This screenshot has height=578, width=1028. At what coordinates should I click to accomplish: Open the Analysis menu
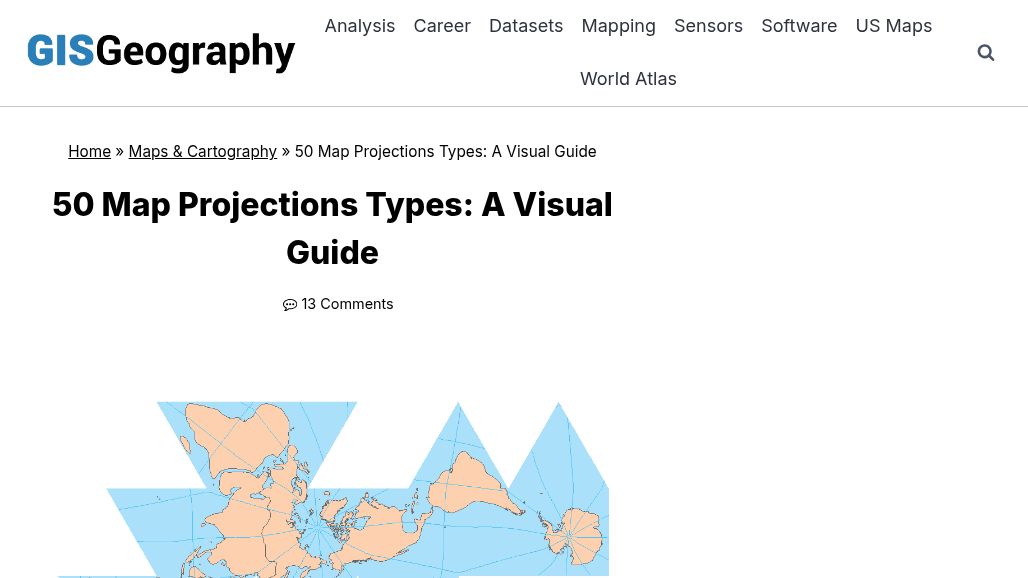coord(360,26)
